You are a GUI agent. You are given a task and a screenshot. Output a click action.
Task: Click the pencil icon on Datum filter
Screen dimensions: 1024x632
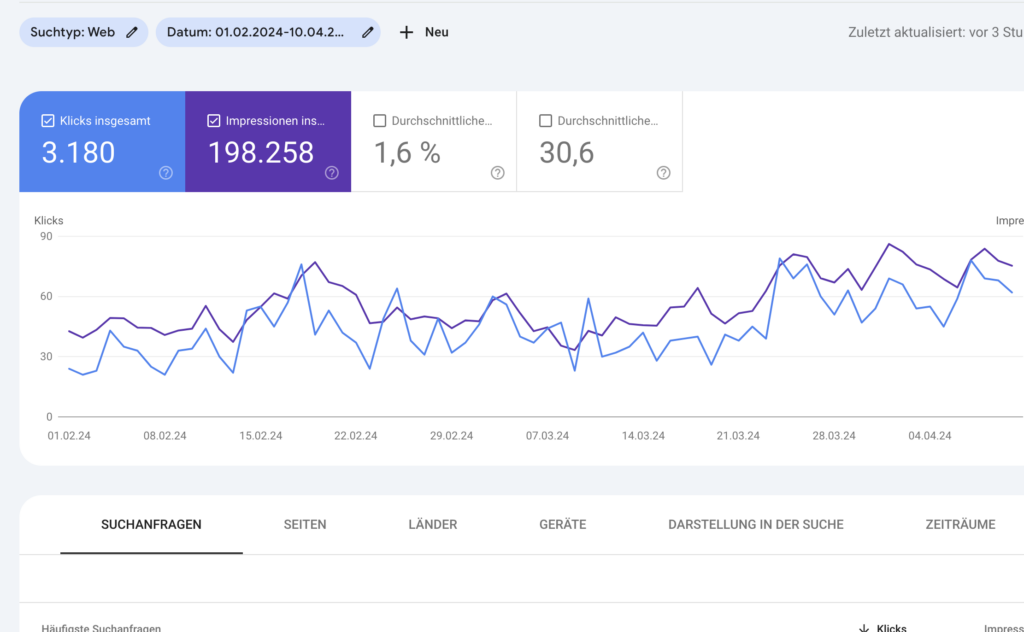click(x=368, y=32)
